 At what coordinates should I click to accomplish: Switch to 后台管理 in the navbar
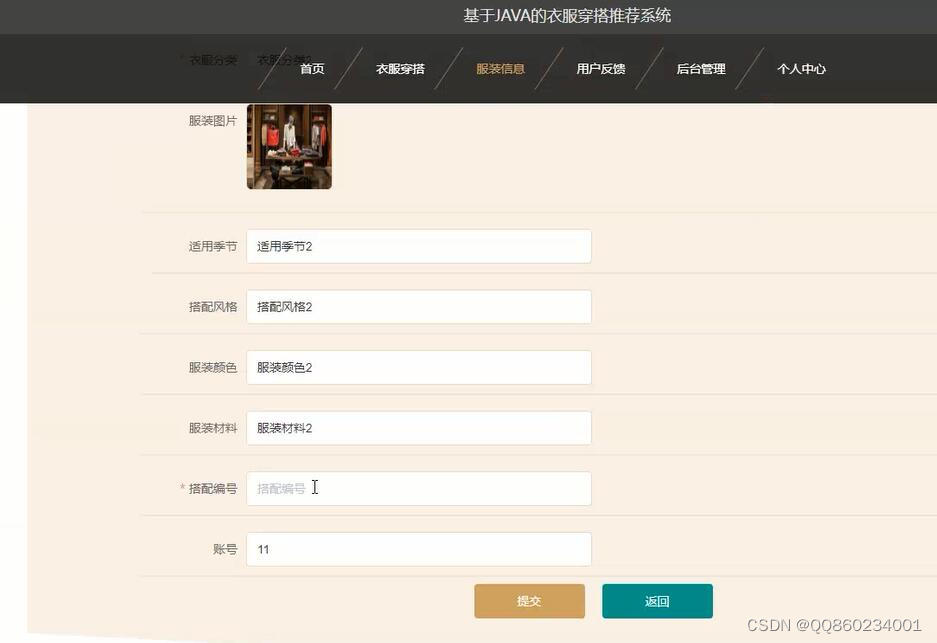click(701, 69)
